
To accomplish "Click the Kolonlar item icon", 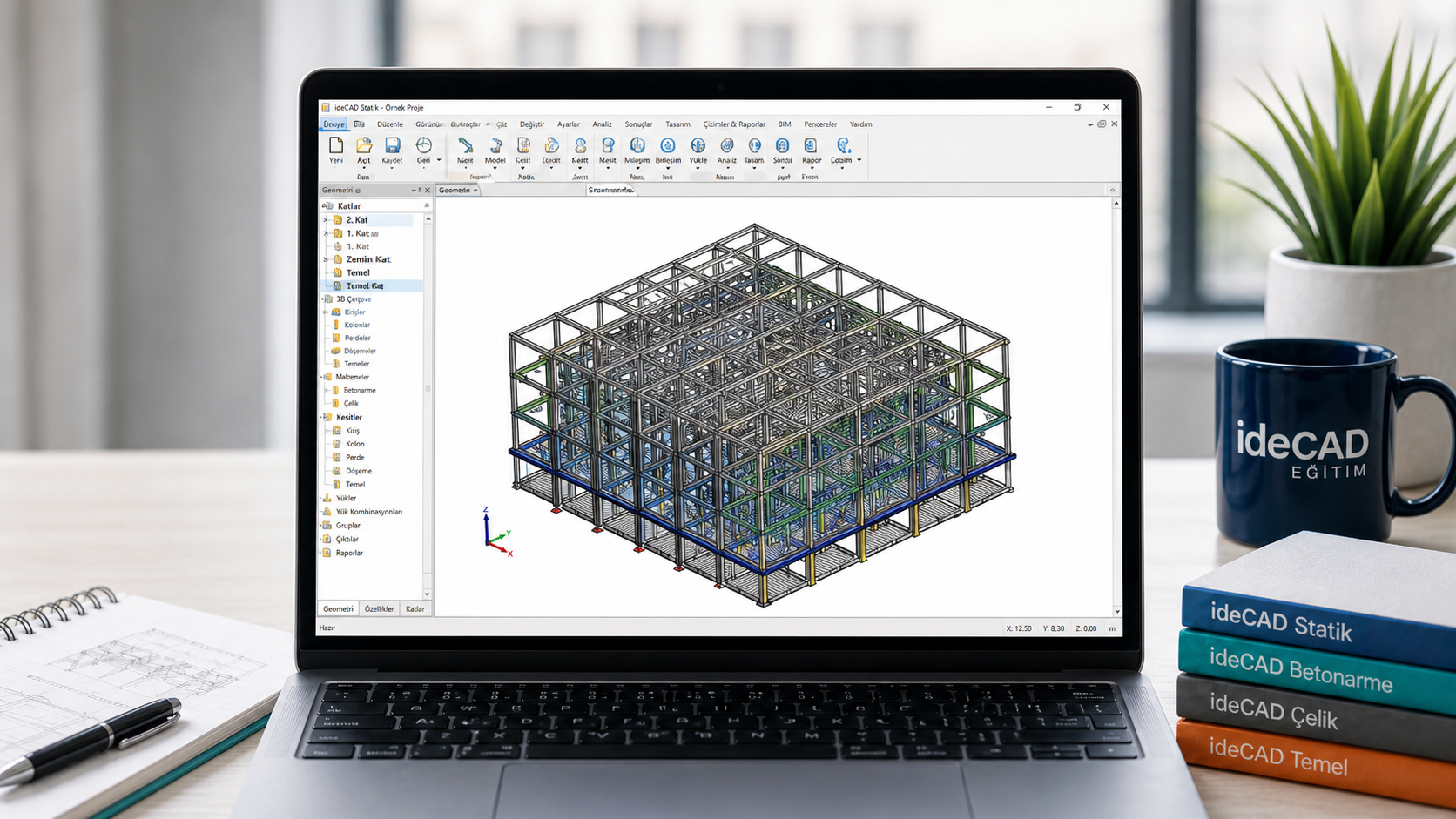I will [336, 325].
